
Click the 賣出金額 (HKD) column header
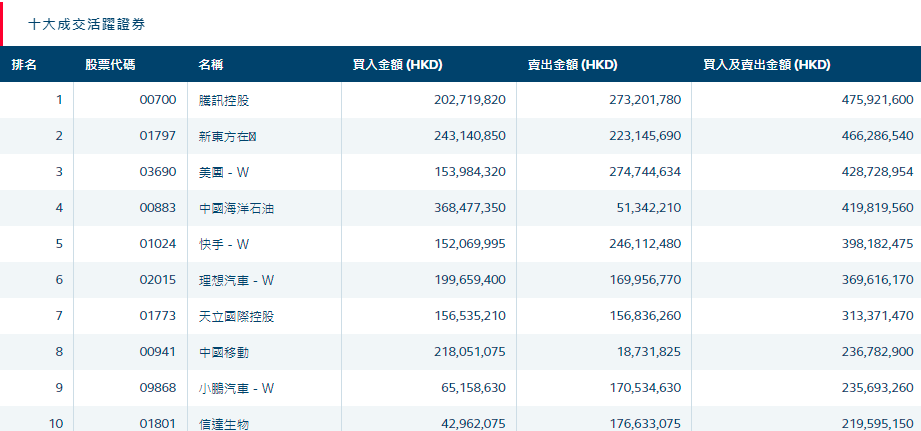(x=572, y=65)
